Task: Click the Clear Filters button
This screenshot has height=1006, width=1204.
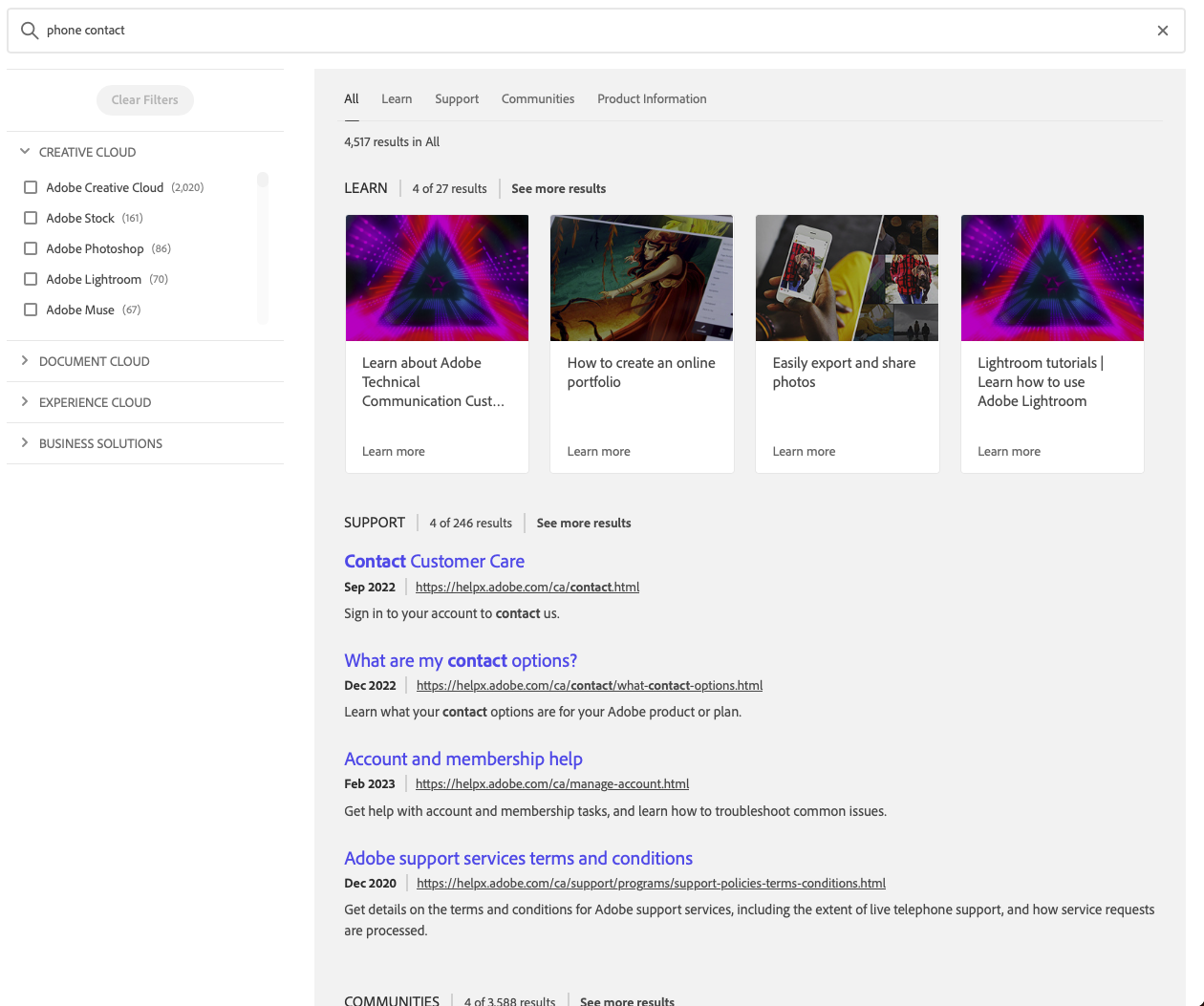Action: [144, 99]
